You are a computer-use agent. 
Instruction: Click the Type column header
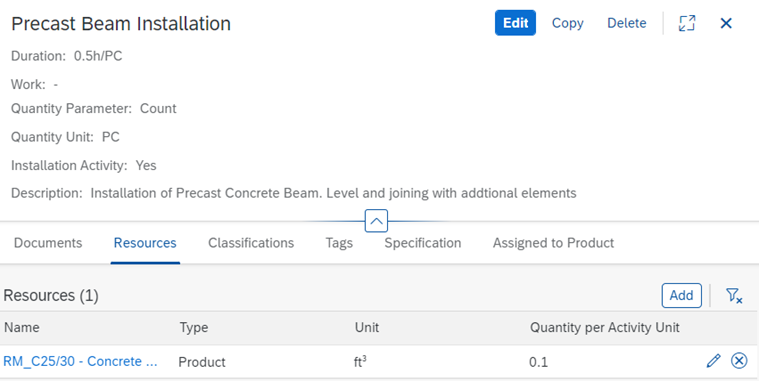194,328
